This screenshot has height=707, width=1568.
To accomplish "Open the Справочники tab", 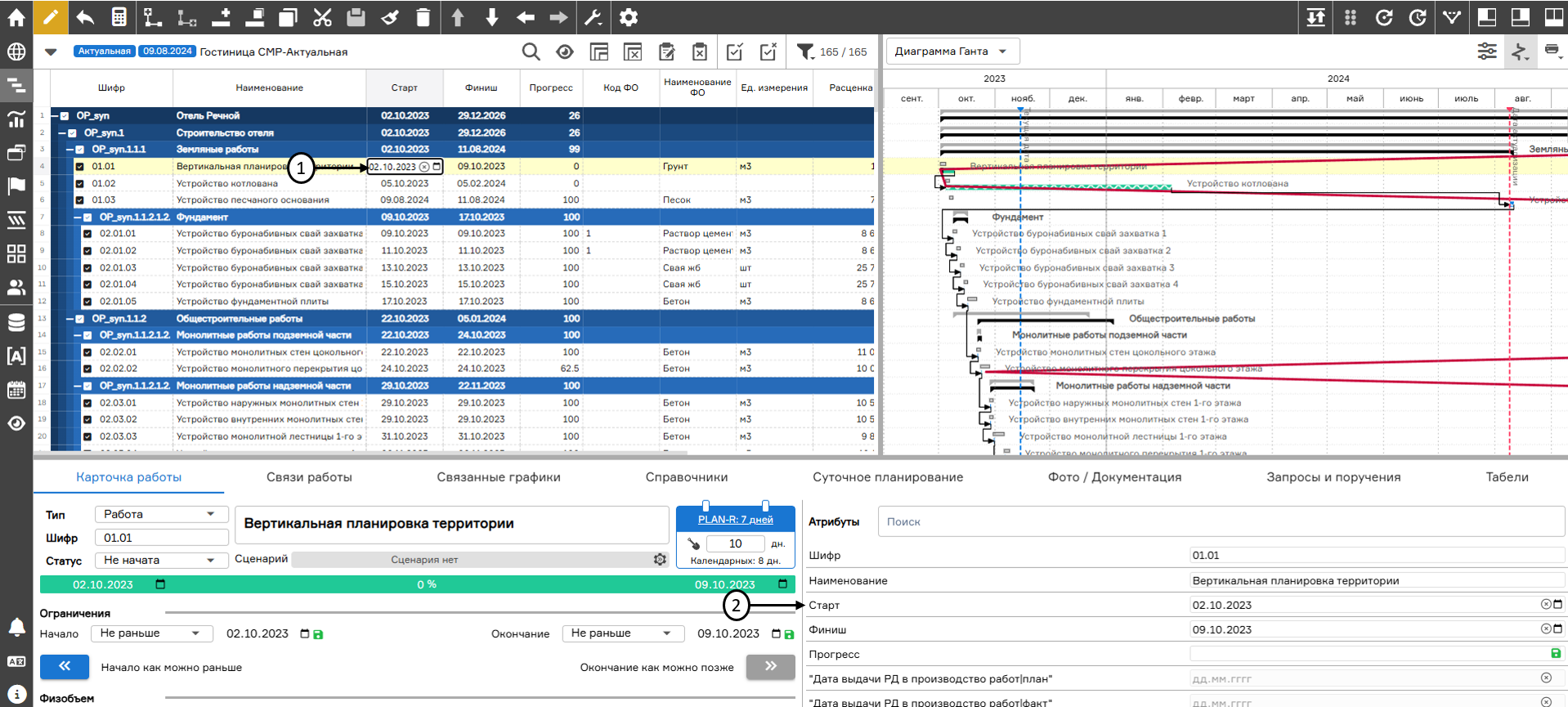I will coord(687,477).
